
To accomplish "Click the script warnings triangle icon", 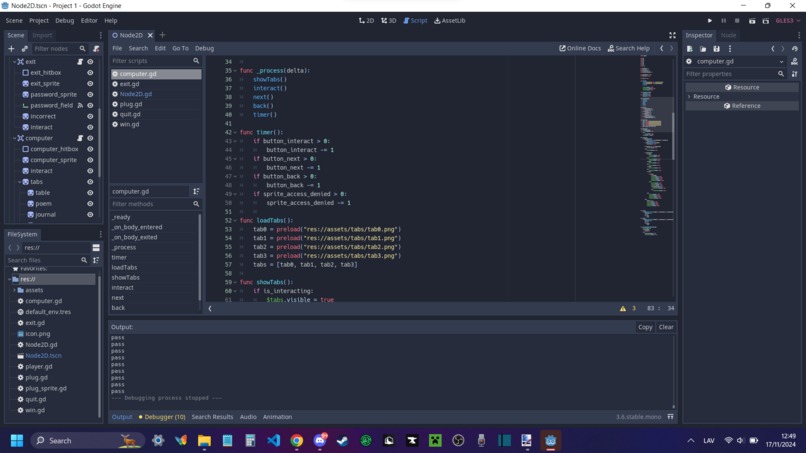I will click(x=623, y=309).
